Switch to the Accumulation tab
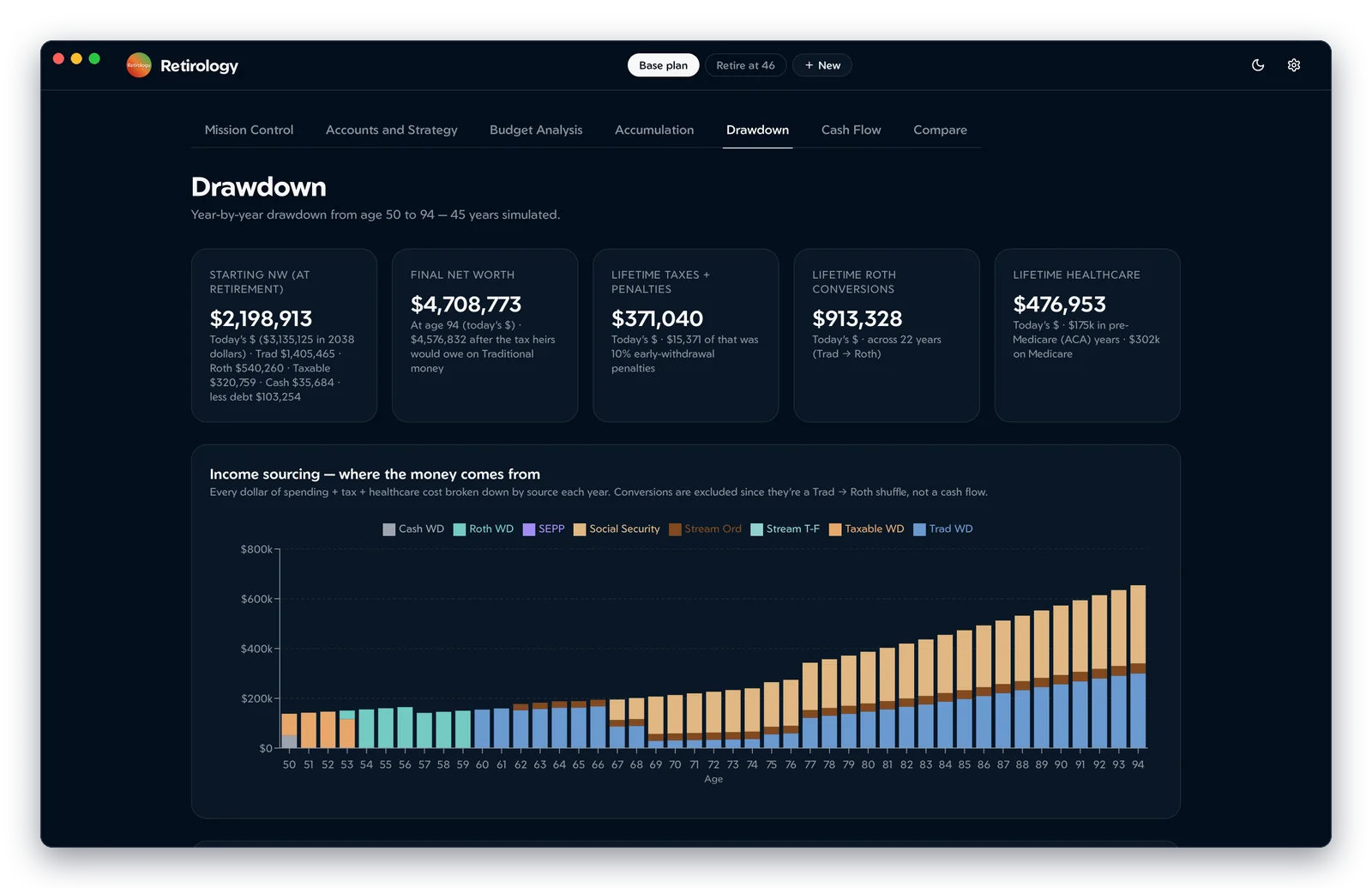 pos(654,130)
